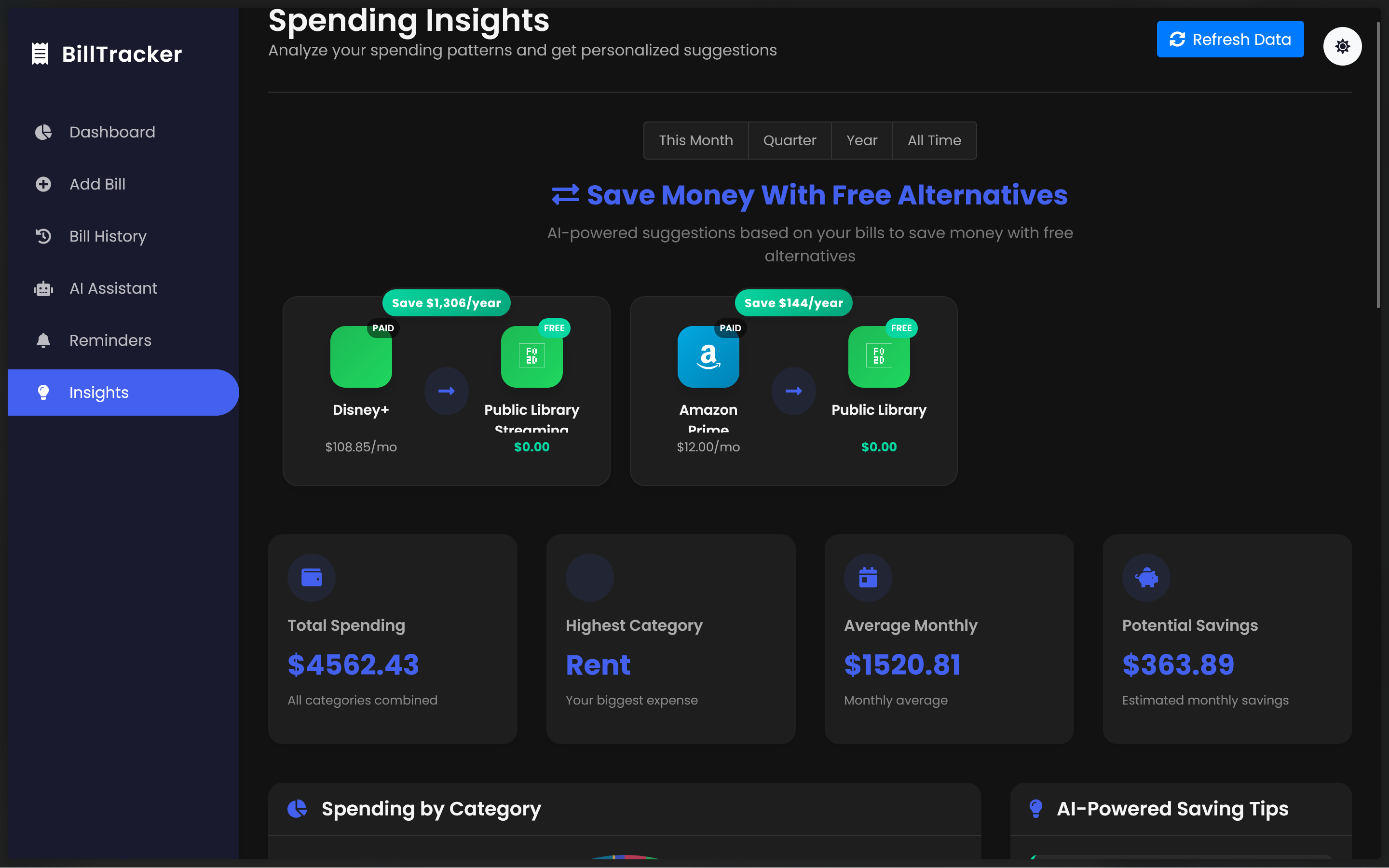1389x868 pixels.
Task: Switch to the Year time range
Action: point(861,140)
